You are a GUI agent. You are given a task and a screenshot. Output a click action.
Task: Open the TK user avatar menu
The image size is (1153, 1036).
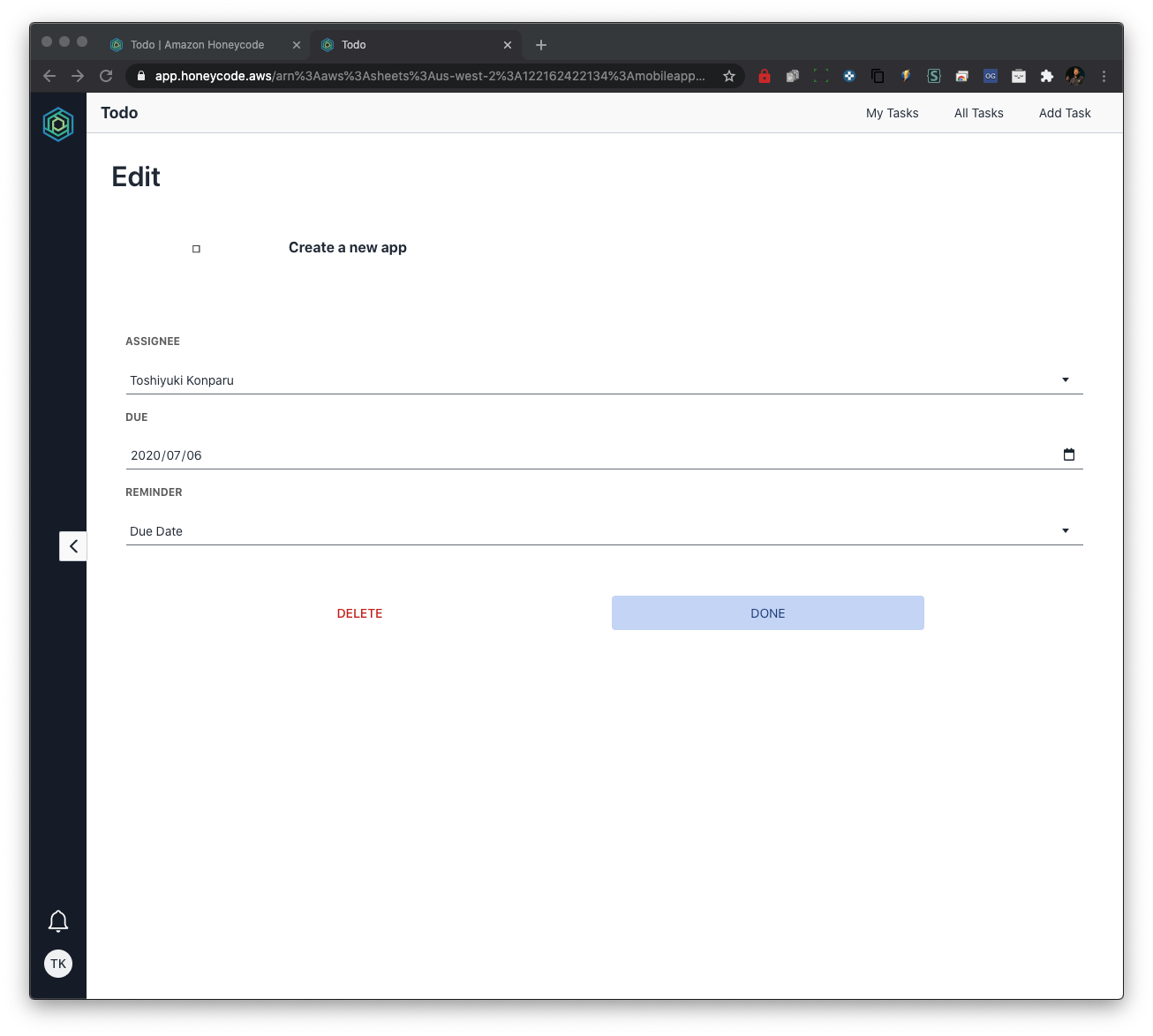(x=58, y=964)
